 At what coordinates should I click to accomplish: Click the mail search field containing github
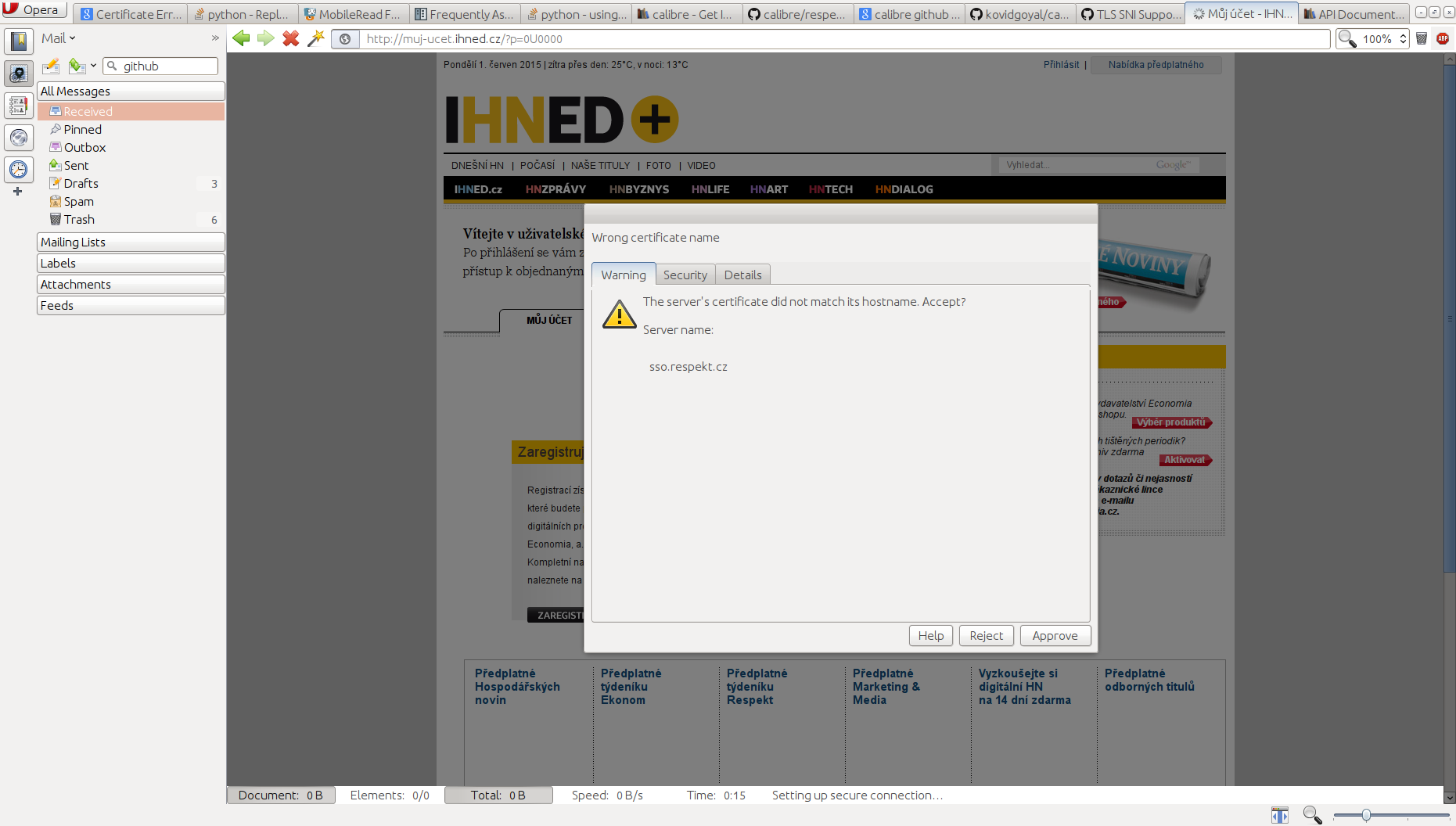tap(160, 66)
